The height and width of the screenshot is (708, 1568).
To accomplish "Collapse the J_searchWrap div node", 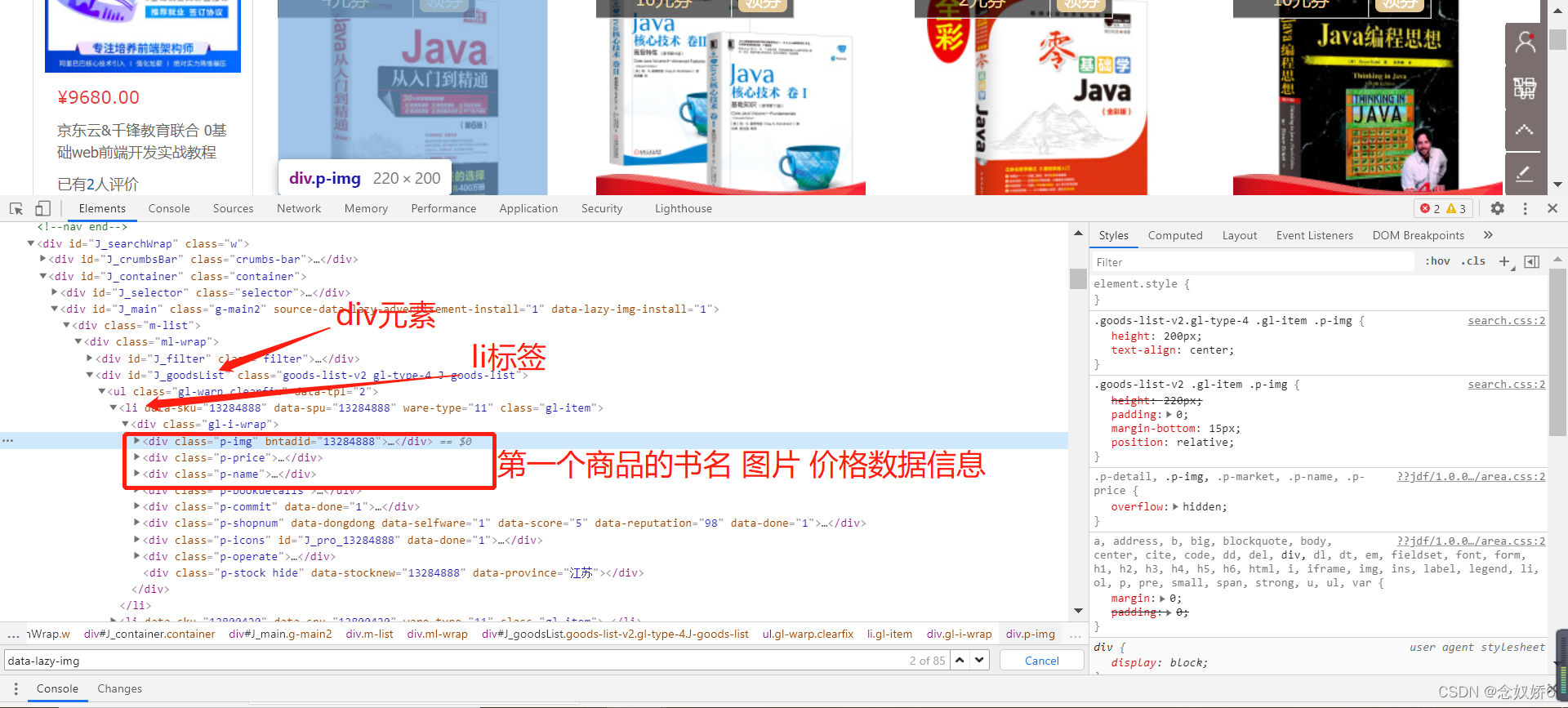I will [x=31, y=243].
